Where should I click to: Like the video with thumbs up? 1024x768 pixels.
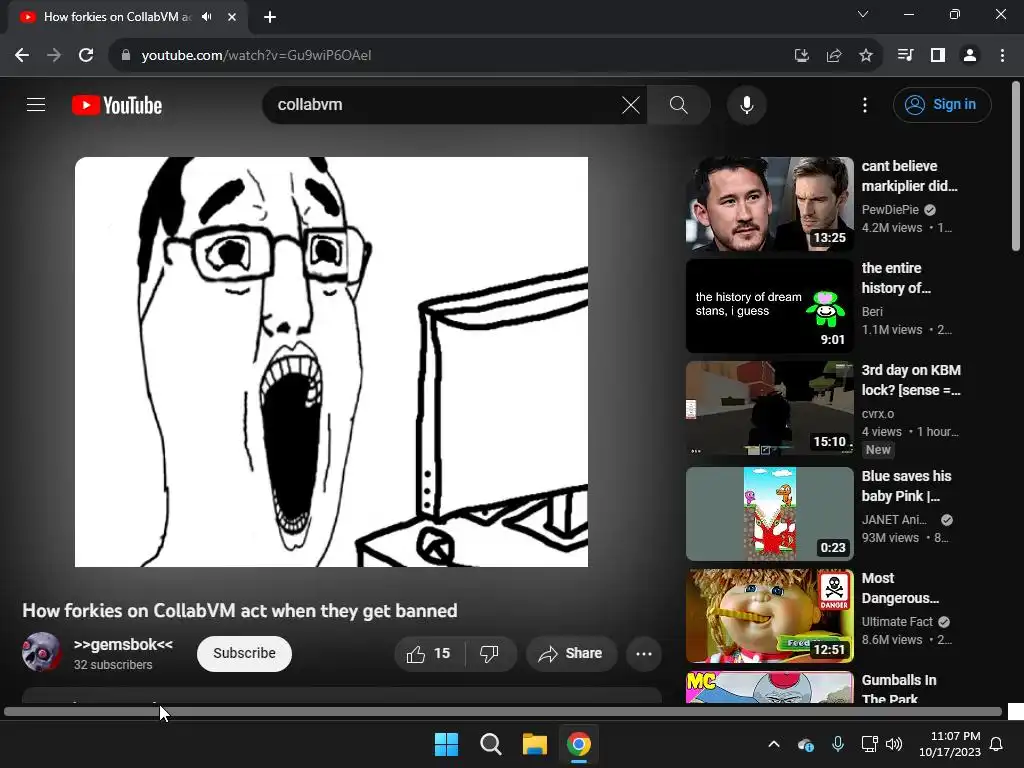pos(429,654)
